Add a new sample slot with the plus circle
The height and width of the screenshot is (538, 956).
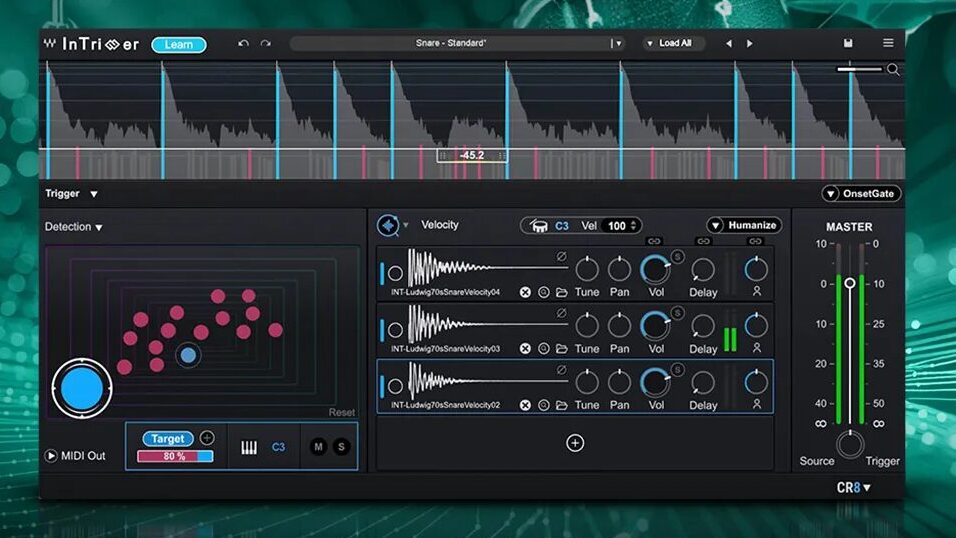[575, 443]
